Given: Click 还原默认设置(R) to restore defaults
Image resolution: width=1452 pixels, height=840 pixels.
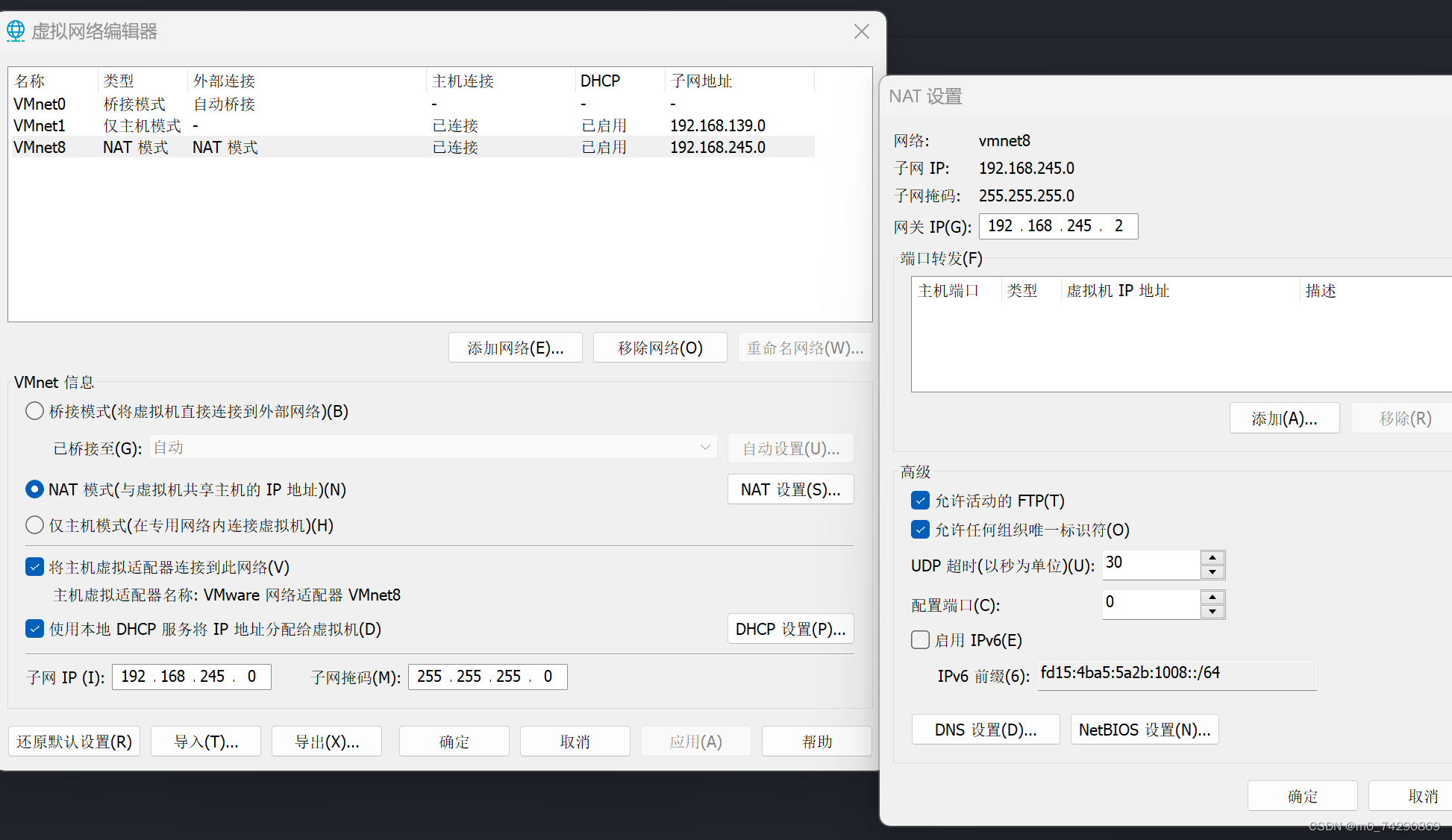Looking at the screenshot, I should [74, 741].
